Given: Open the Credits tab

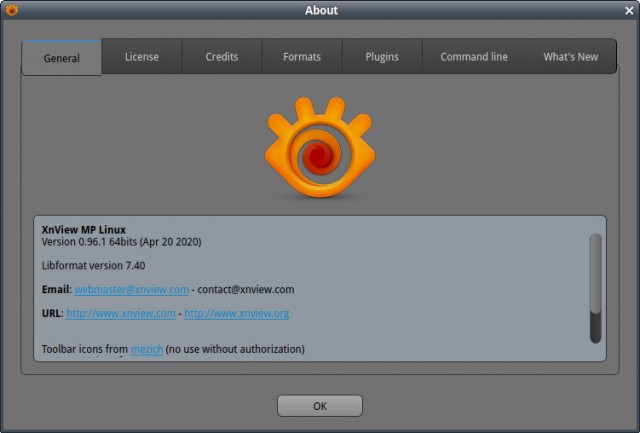Looking at the screenshot, I should coord(222,56).
